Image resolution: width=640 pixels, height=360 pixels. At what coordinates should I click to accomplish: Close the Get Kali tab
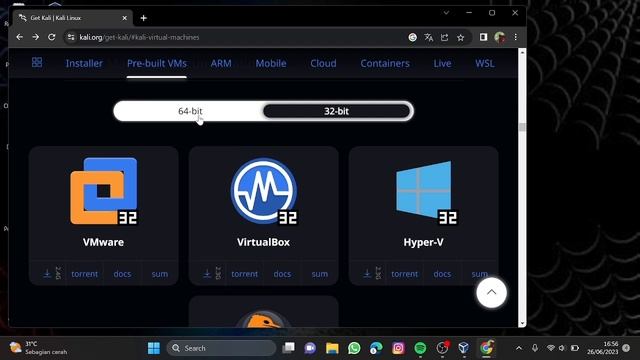124,18
